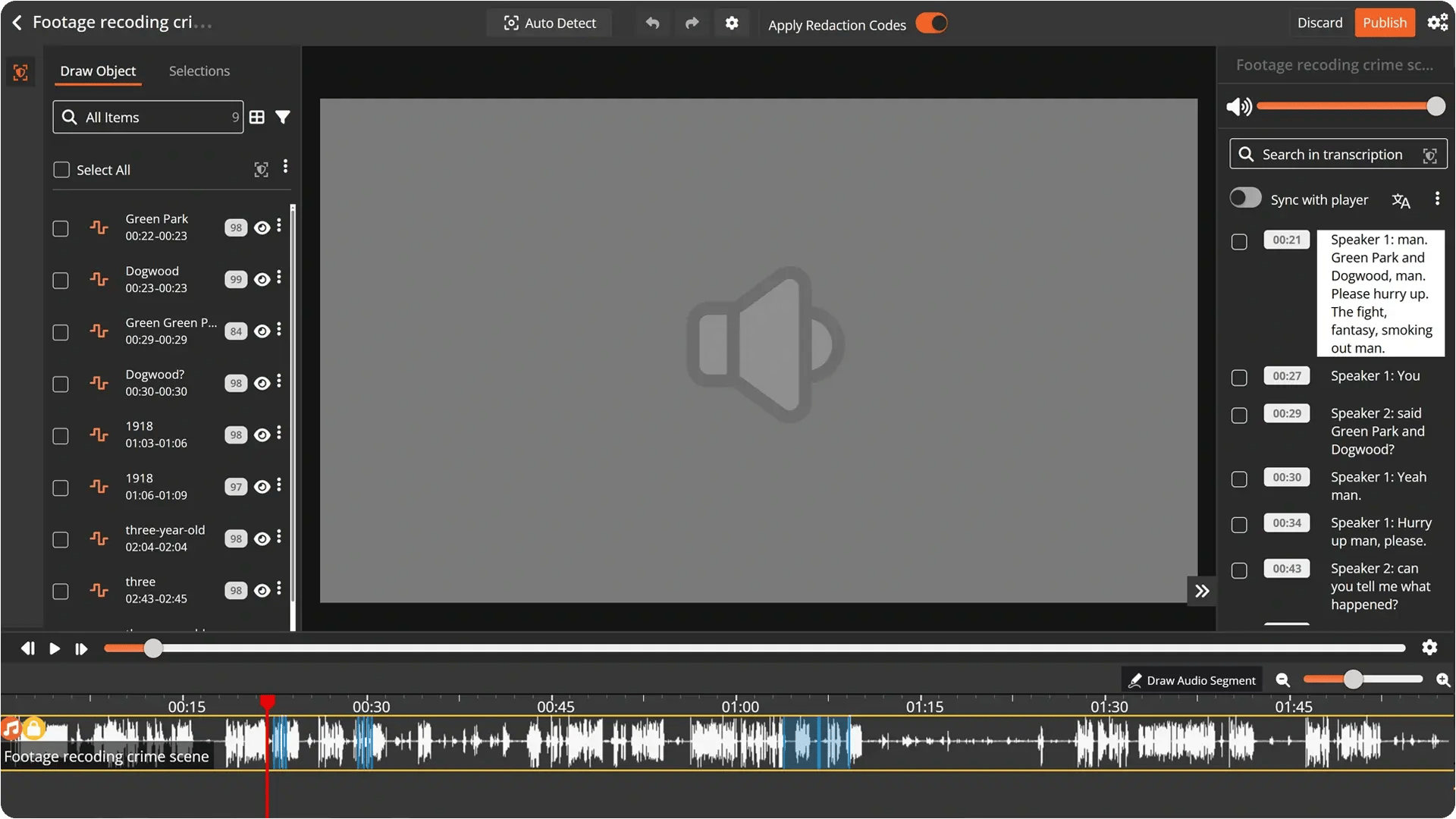
Task: Switch to grid view icon
Action: [x=257, y=117]
